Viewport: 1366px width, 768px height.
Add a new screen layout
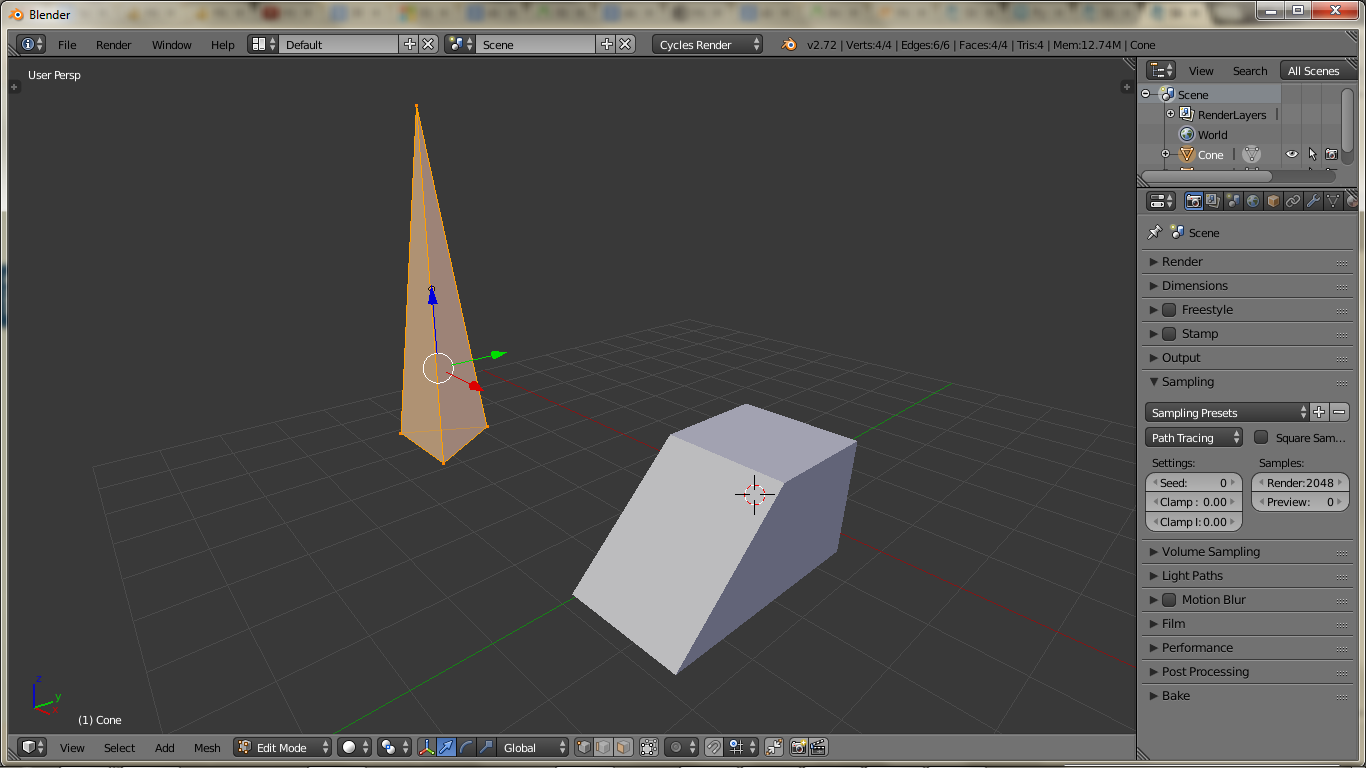point(409,44)
